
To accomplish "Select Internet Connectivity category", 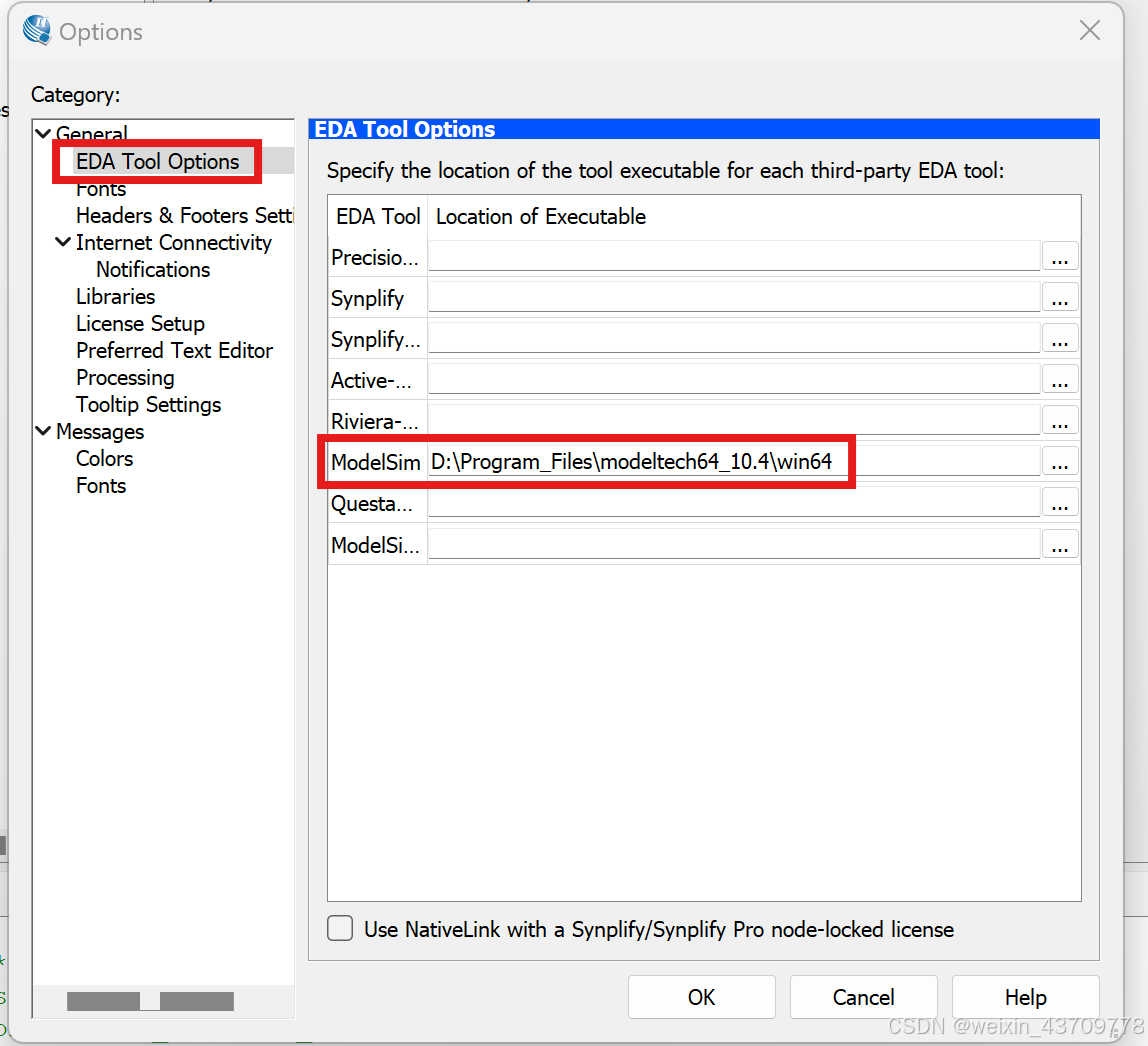I will coord(174,242).
